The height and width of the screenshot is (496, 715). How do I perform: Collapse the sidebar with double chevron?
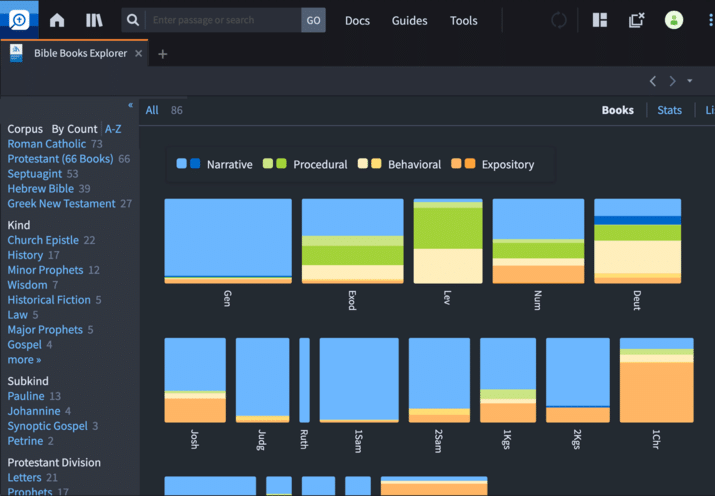click(x=130, y=105)
